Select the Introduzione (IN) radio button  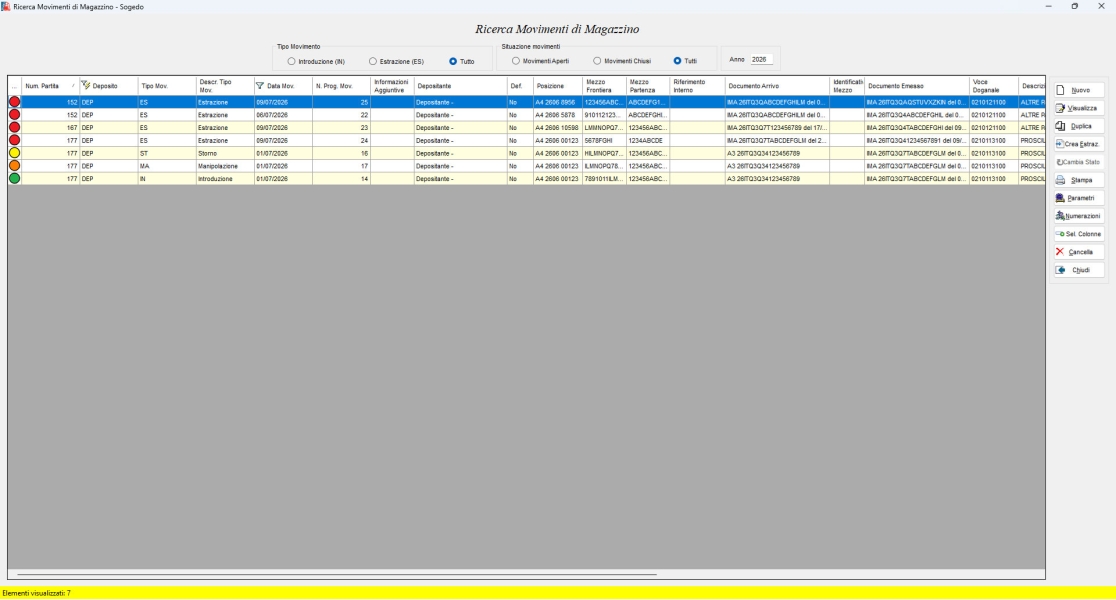pos(291,61)
